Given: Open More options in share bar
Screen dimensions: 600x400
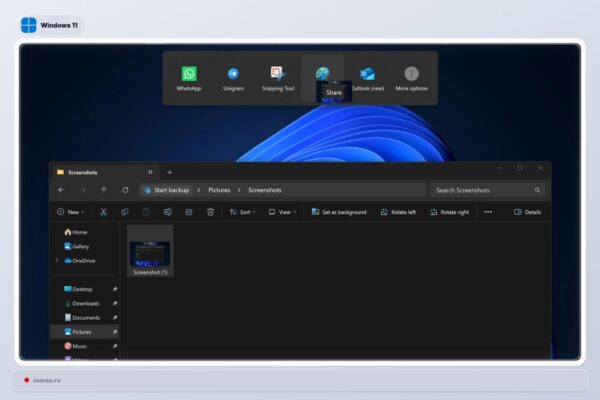Looking at the screenshot, I should (411, 78).
